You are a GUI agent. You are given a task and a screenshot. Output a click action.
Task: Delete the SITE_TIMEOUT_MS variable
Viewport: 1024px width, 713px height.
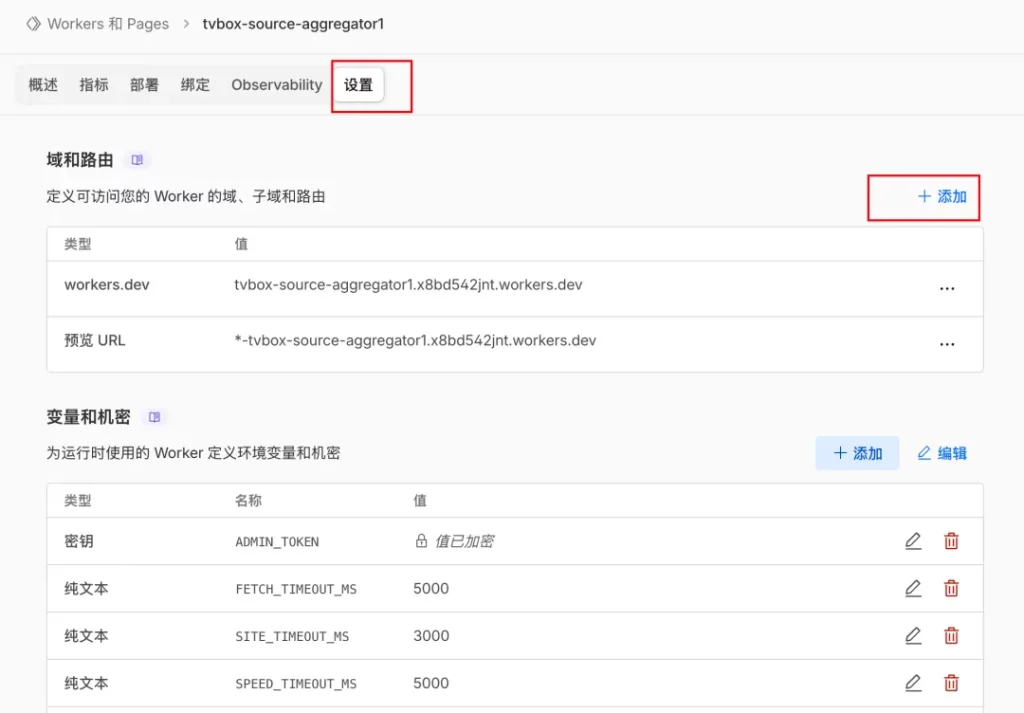(x=951, y=636)
